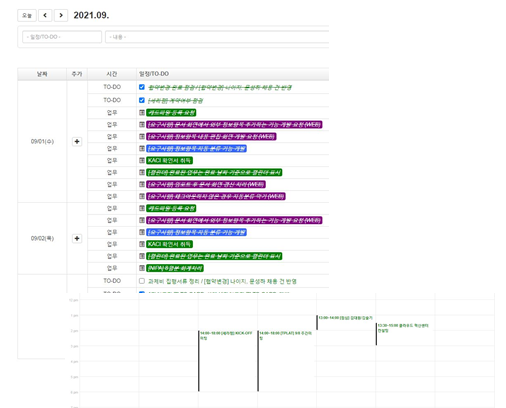
Task: Open the KACI green task on 09/02
Action: [x=170, y=244]
